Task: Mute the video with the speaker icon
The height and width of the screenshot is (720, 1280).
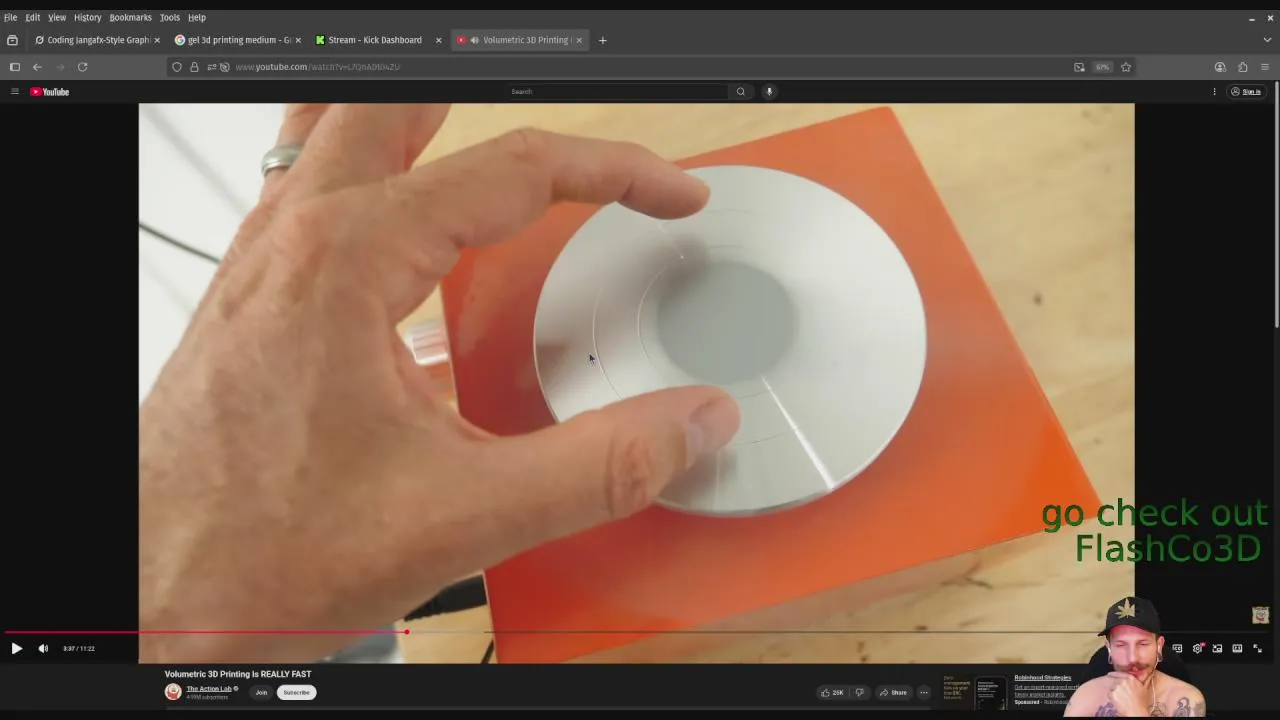Action: pos(43,648)
